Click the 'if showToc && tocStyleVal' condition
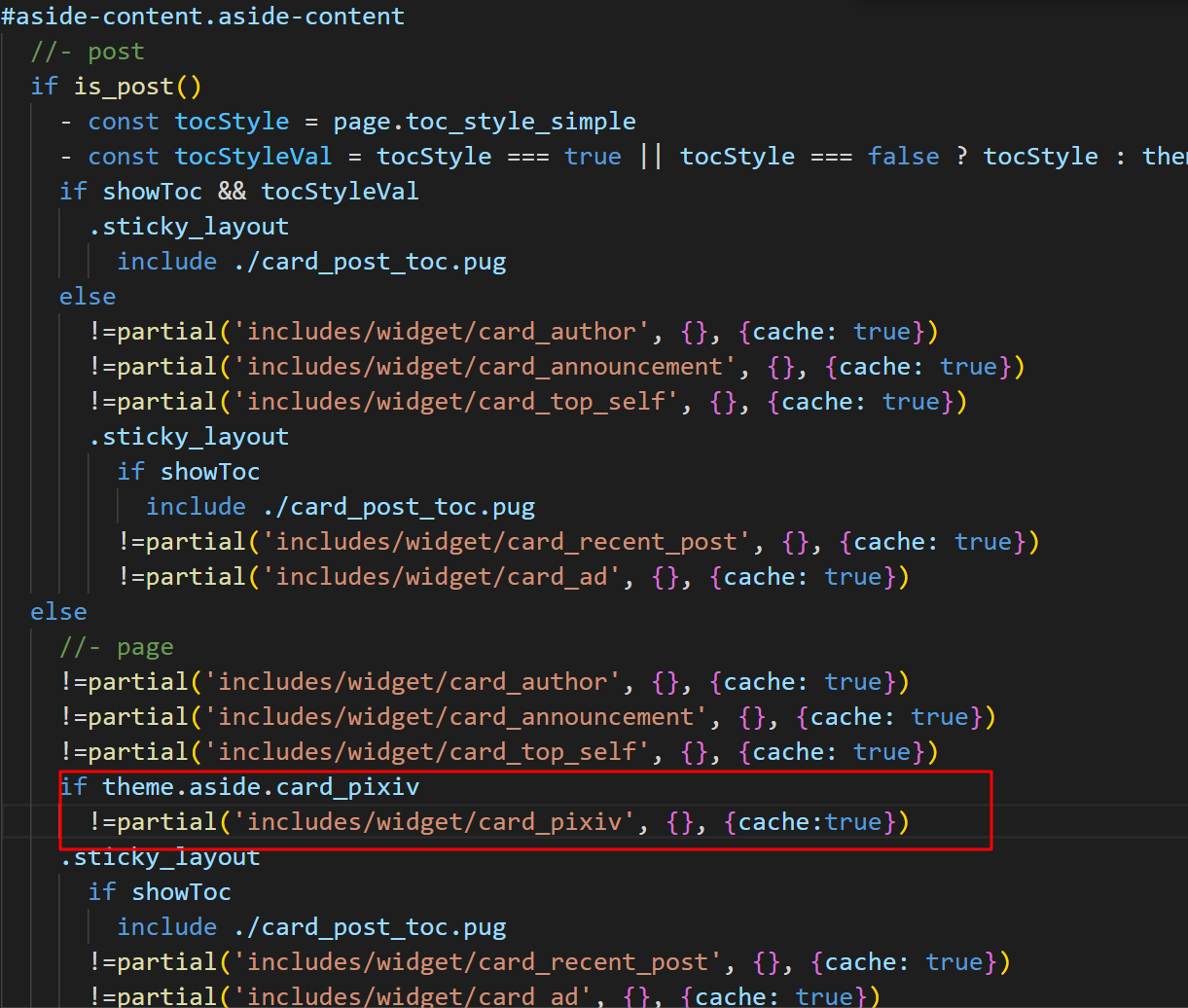The height and width of the screenshot is (1008, 1188). (238, 192)
